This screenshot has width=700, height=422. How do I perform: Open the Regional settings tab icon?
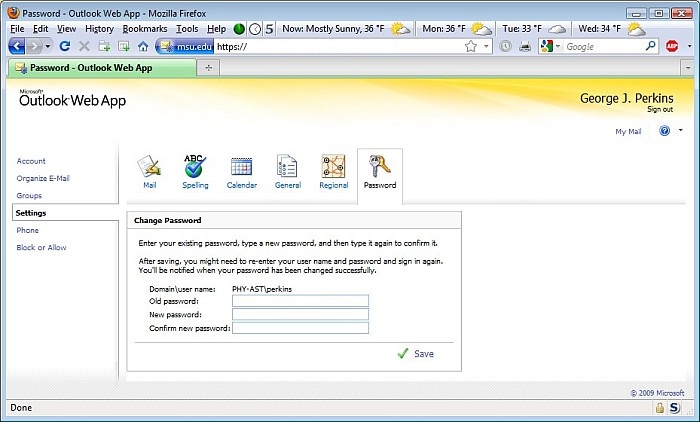333,171
